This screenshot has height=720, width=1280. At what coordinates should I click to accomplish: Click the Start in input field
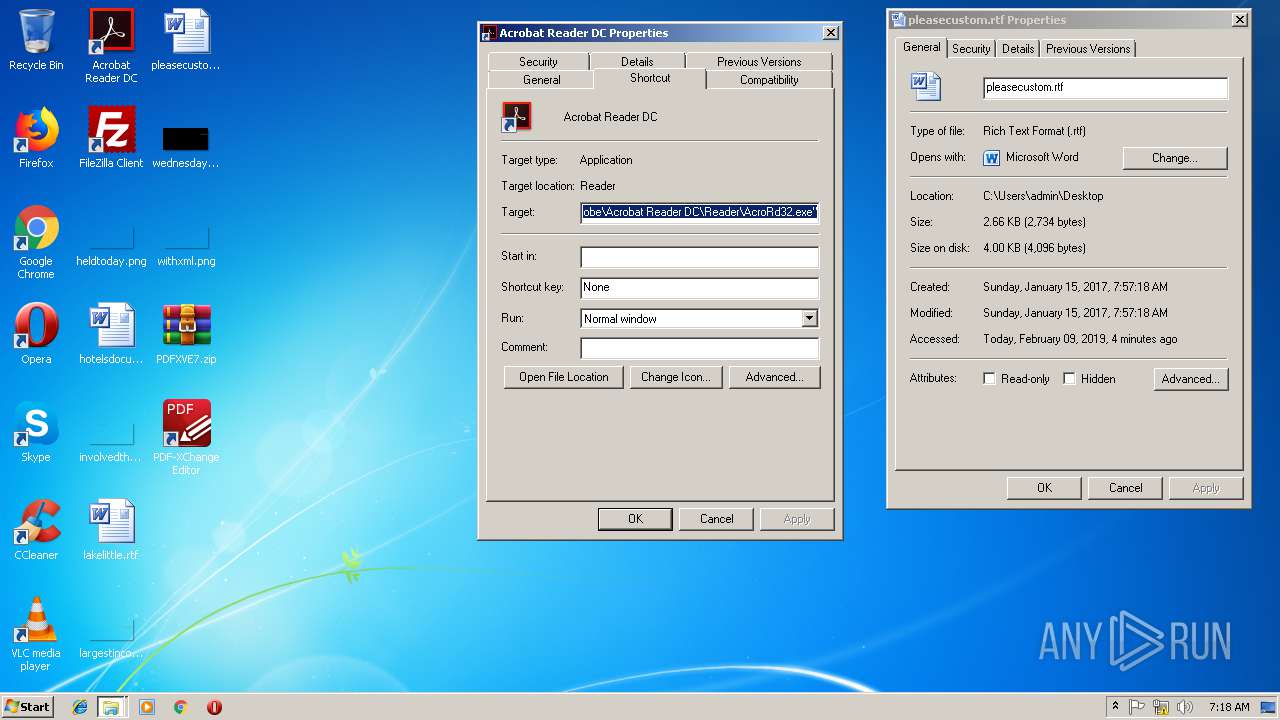pyautogui.click(x=700, y=257)
